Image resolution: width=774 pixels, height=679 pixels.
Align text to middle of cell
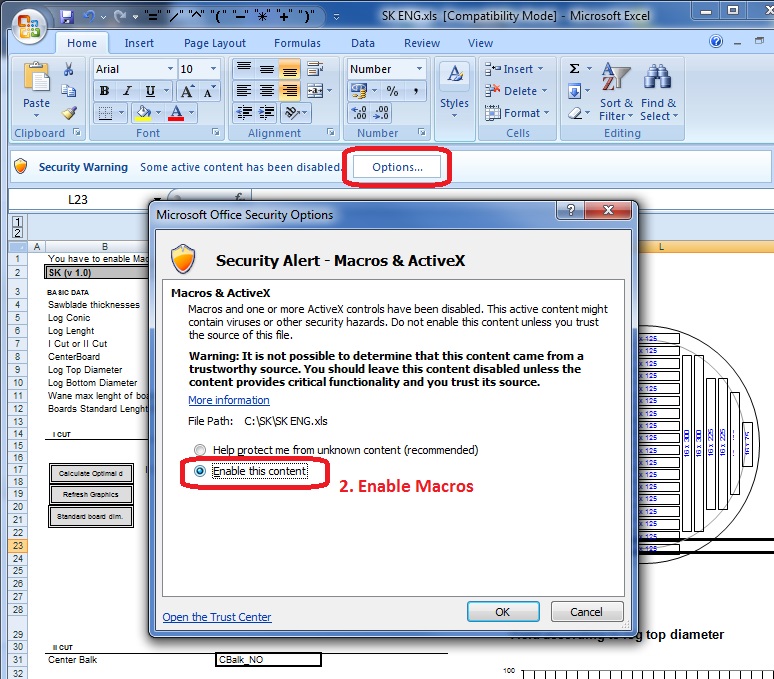267,69
